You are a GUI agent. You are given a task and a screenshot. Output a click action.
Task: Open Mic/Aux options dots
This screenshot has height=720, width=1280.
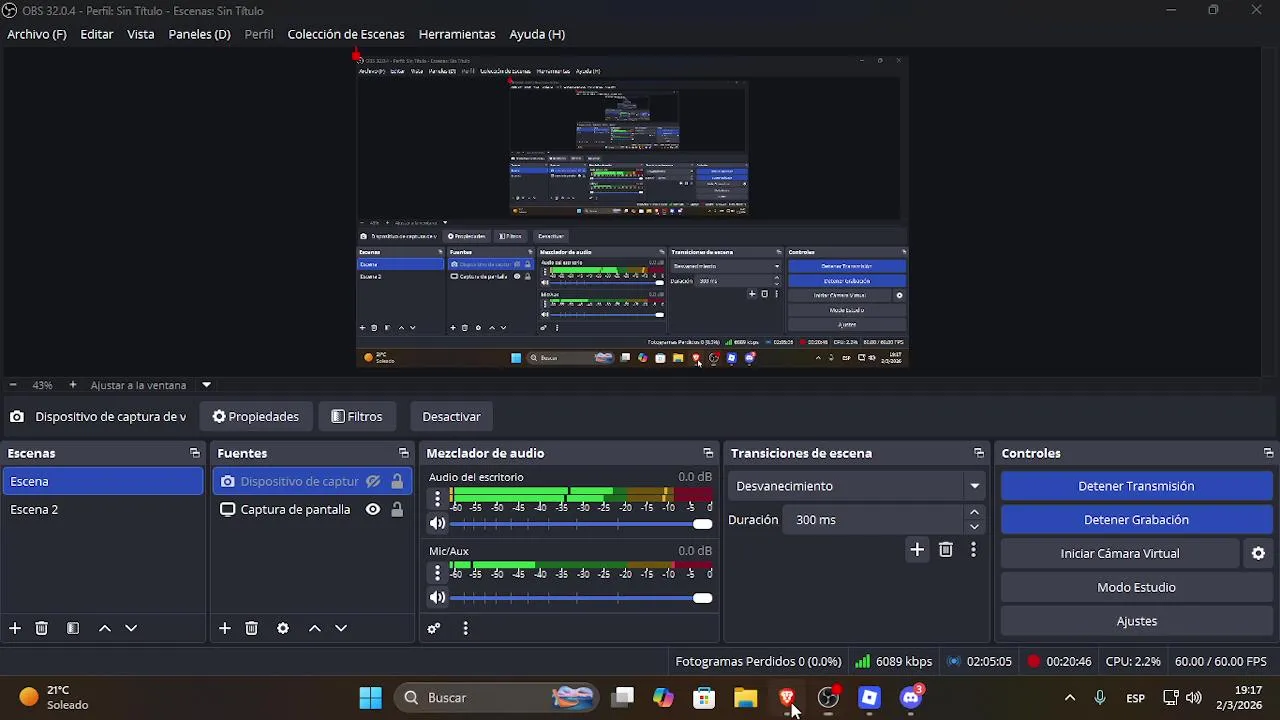437,572
